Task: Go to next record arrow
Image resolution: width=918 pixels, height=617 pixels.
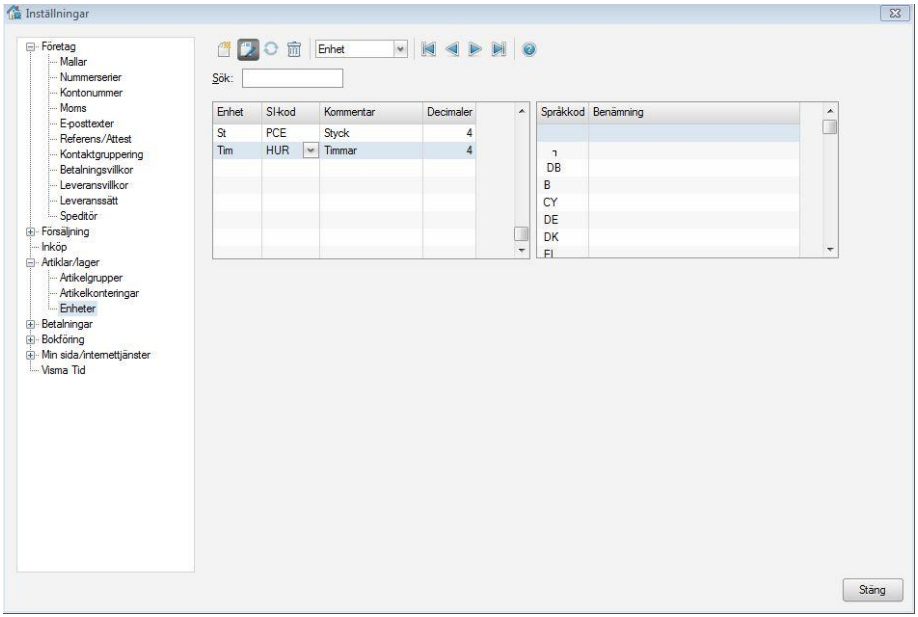Action: [475, 48]
